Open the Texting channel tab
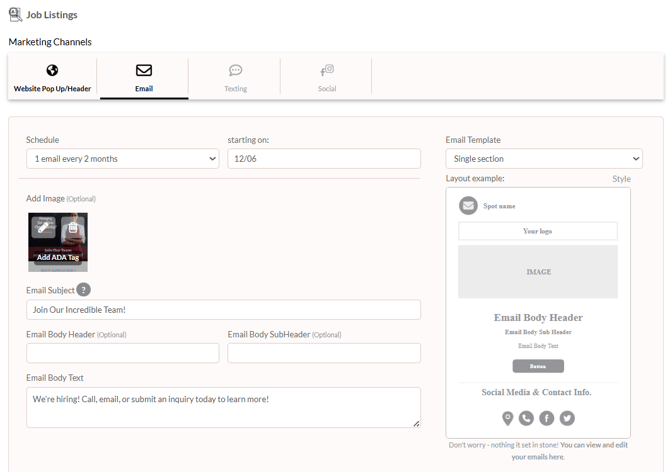The image size is (670, 472). [235, 77]
